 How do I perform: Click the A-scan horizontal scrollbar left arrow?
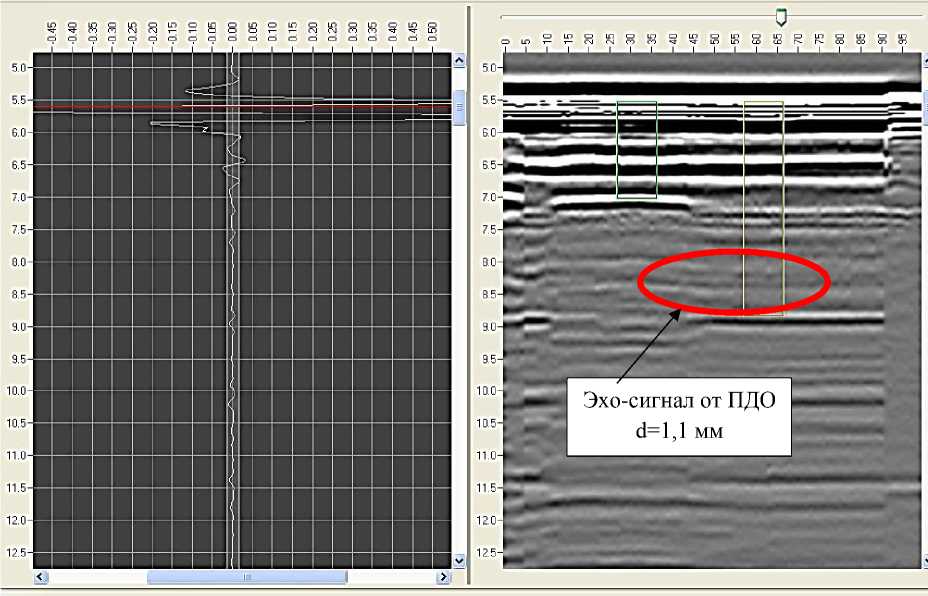[41, 576]
